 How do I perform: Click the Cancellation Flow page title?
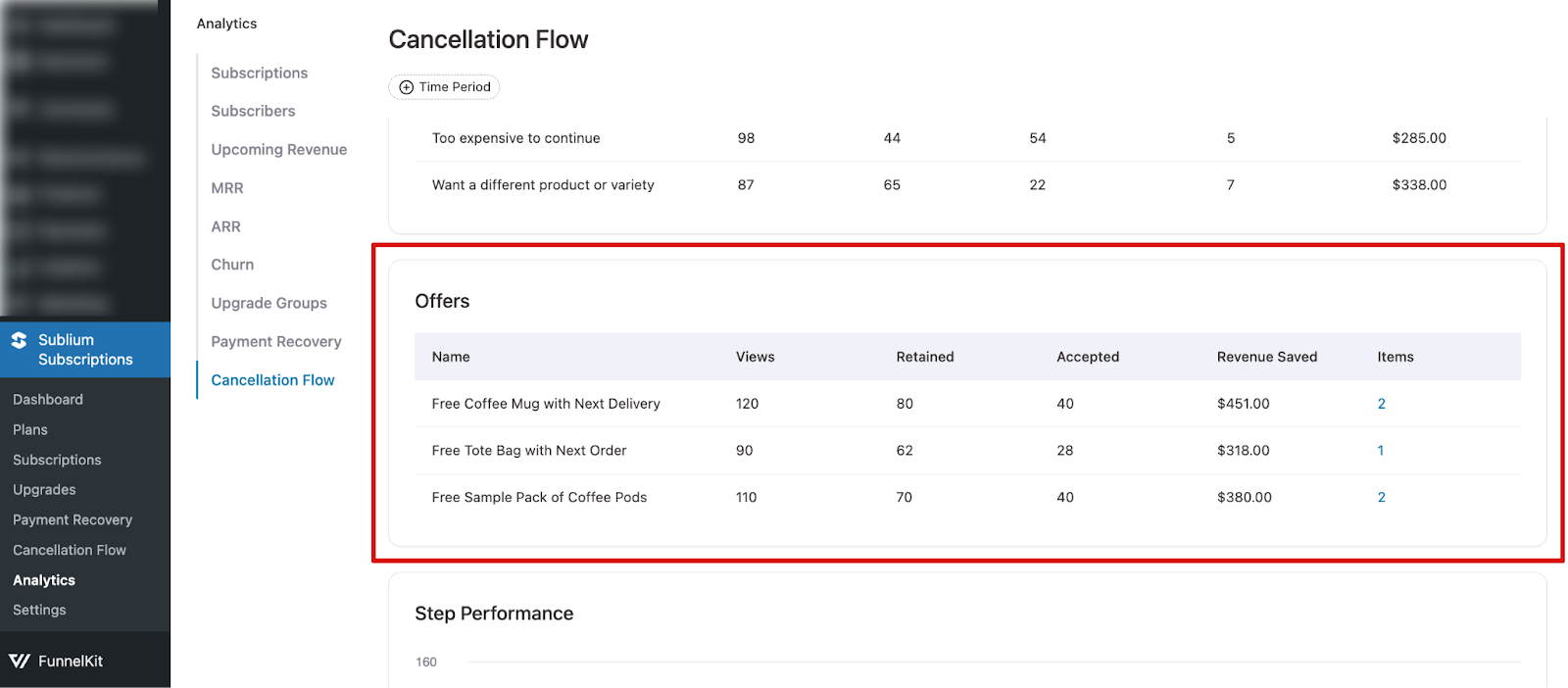pyautogui.click(x=488, y=40)
